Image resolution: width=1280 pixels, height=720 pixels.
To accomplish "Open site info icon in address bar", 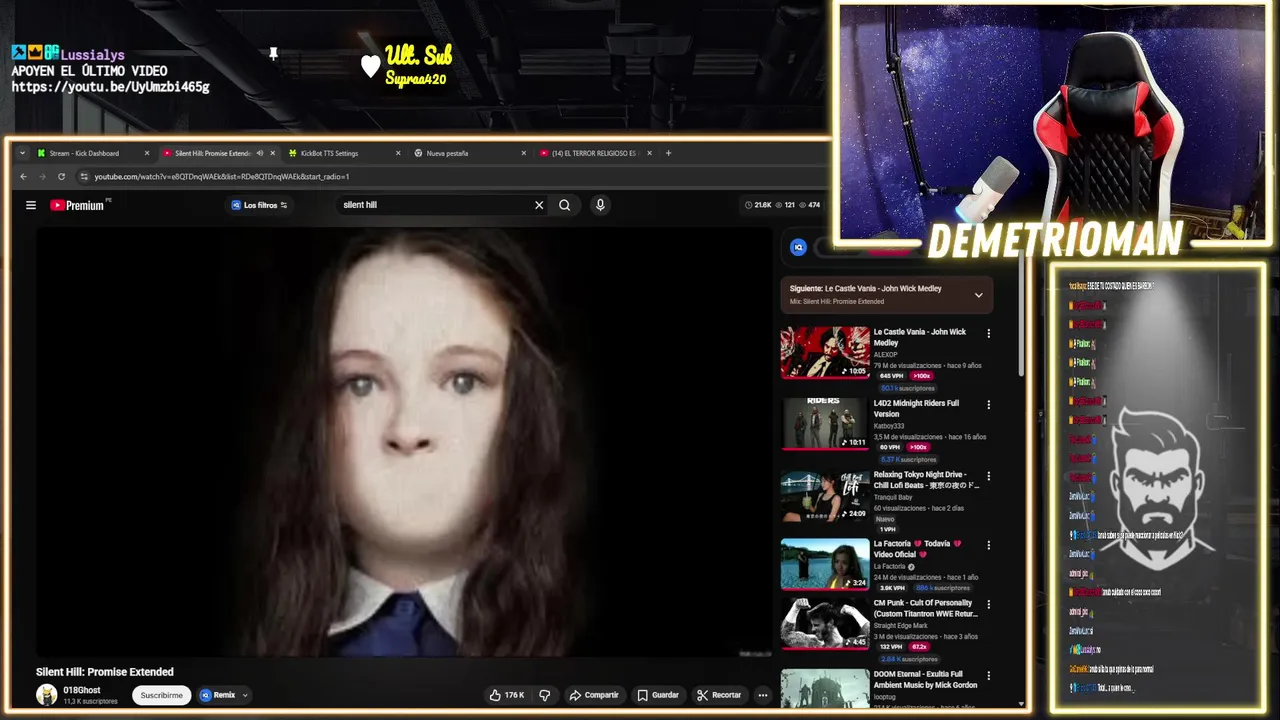I will tap(85, 176).
